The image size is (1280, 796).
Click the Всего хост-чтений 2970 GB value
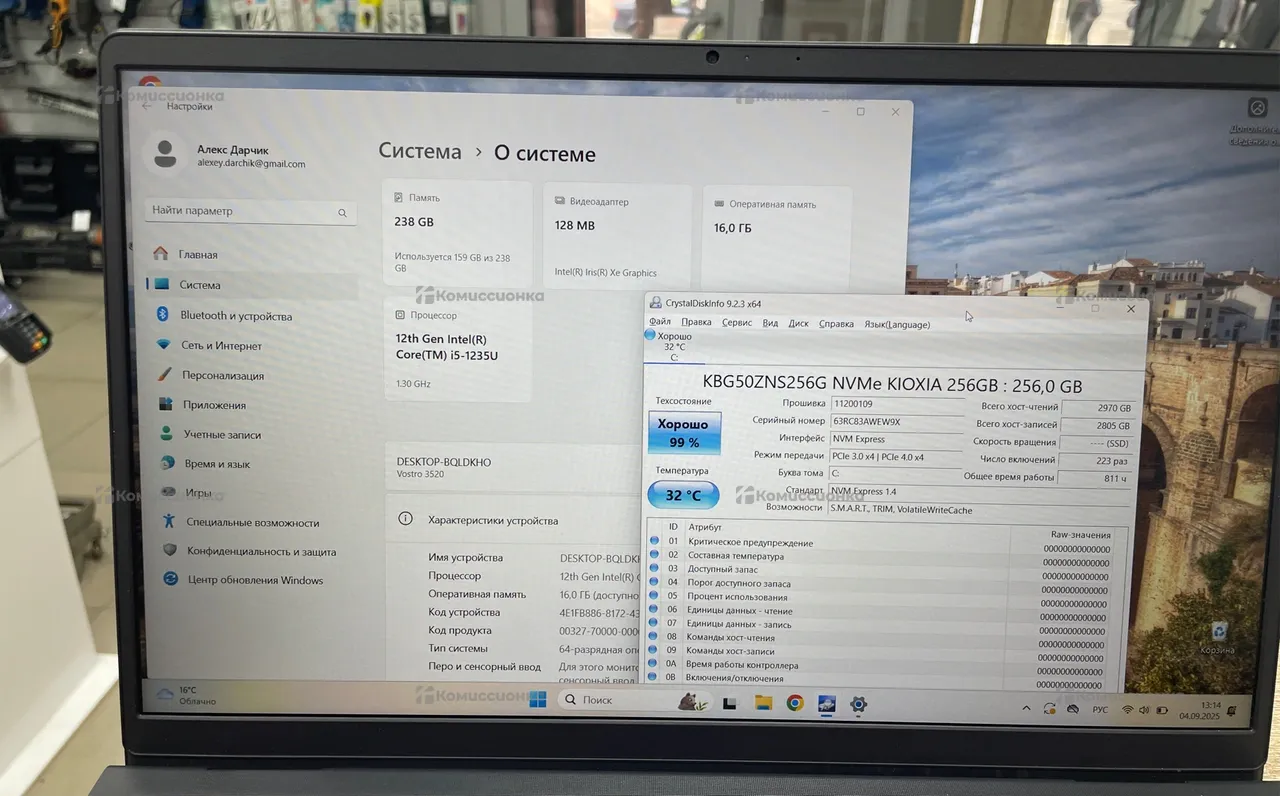pyautogui.click(x=1097, y=408)
